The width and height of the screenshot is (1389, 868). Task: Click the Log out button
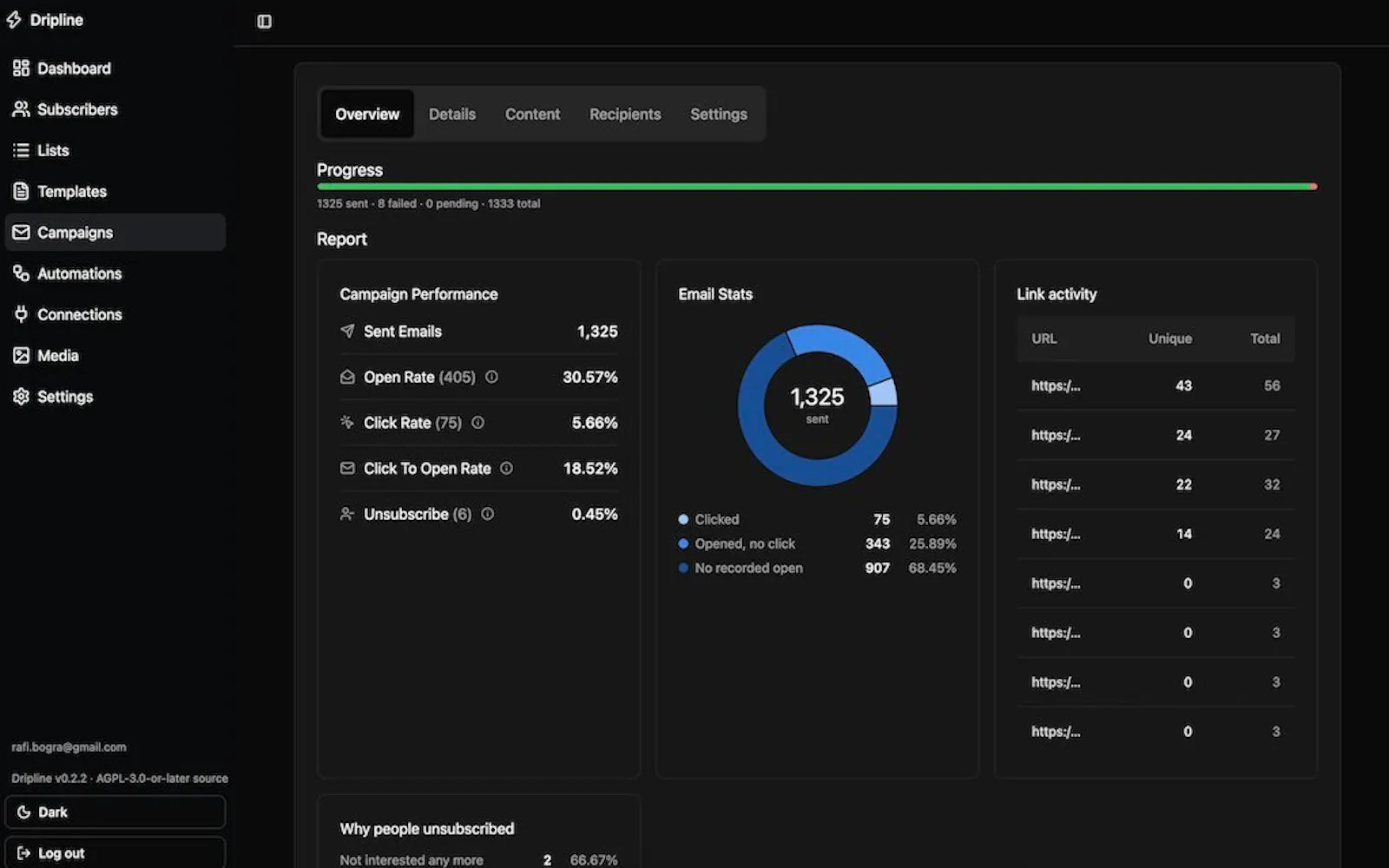click(x=115, y=852)
